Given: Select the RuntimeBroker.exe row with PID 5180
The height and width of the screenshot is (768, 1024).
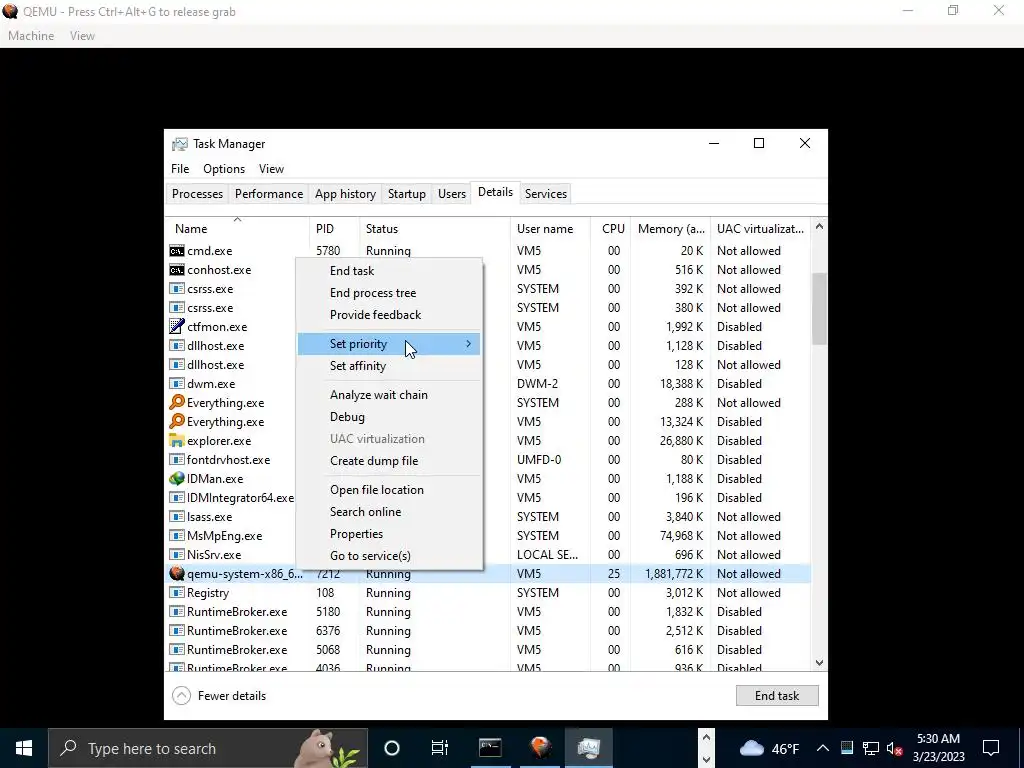Looking at the screenshot, I should pos(488,612).
